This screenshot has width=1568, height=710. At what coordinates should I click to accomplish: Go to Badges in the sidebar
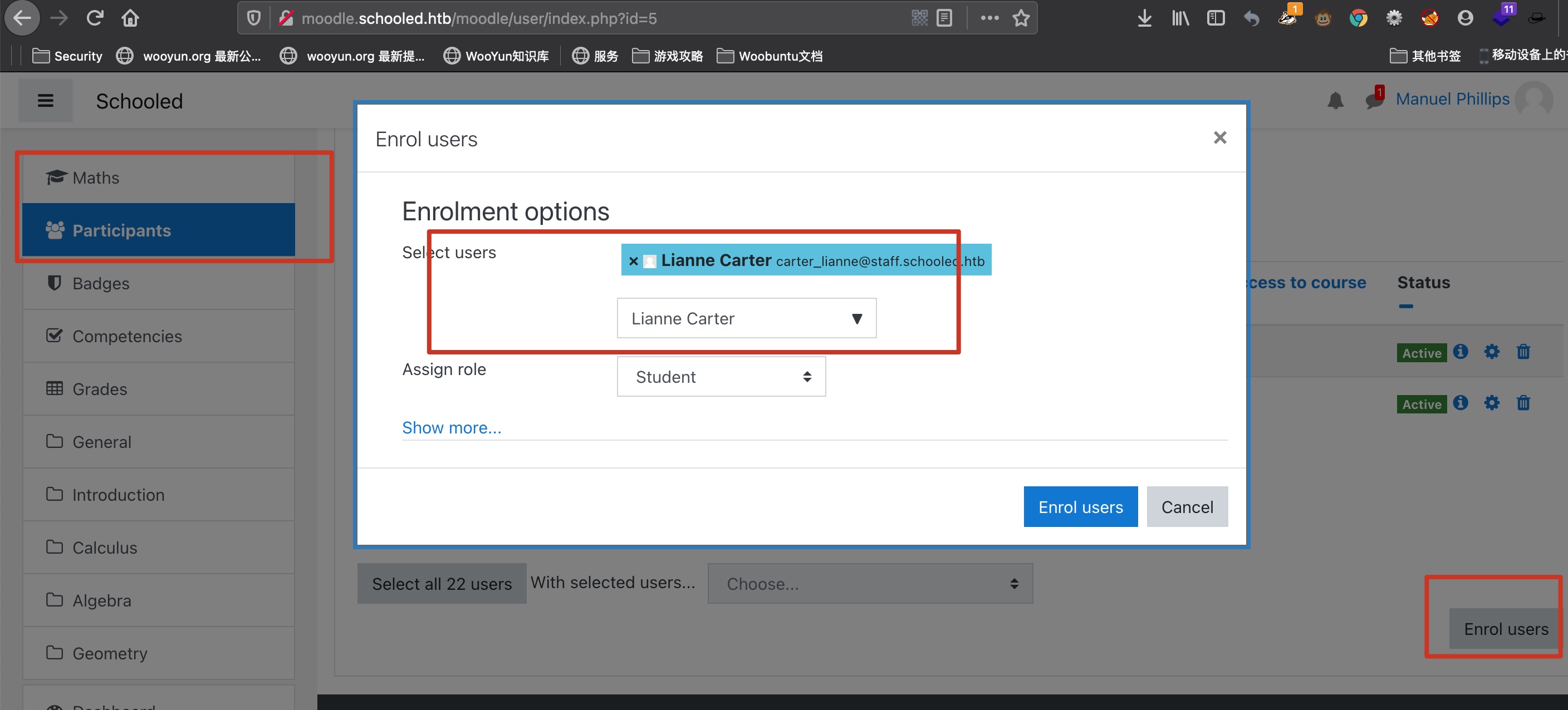[x=100, y=284]
